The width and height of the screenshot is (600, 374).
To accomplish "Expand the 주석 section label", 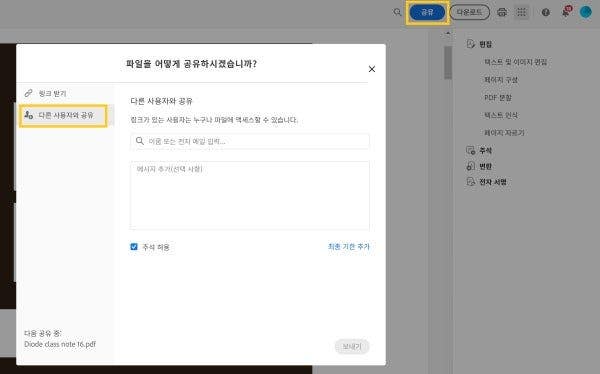I will coord(486,151).
